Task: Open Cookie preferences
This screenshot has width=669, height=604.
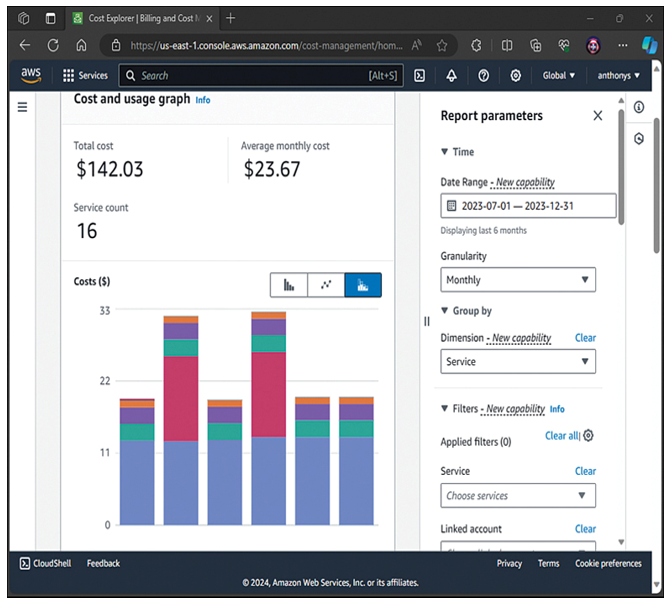Action: click(x=608, y=563)
